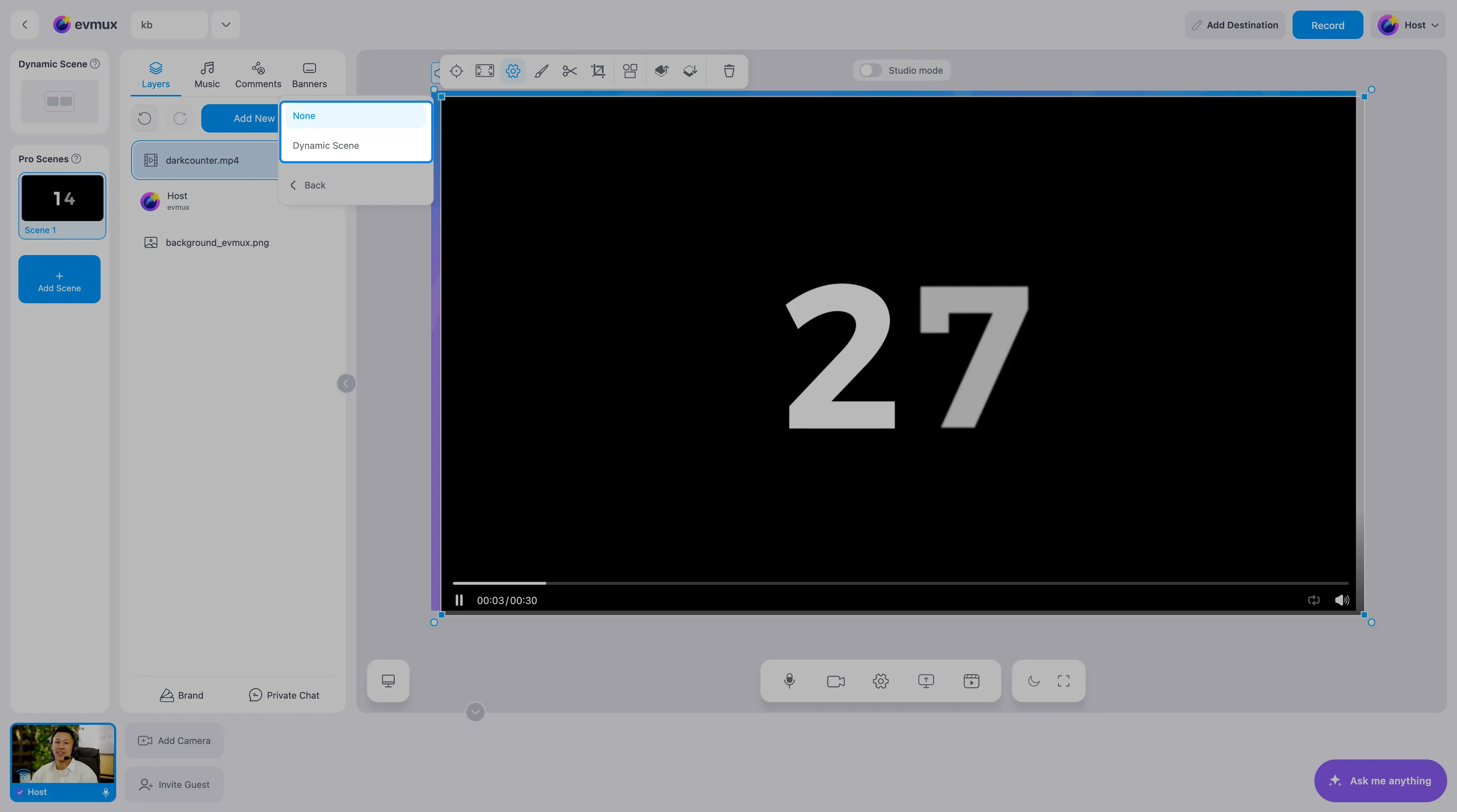Click the center-position target icon in toolbar
1457x812 pixels.
[456, 71]
